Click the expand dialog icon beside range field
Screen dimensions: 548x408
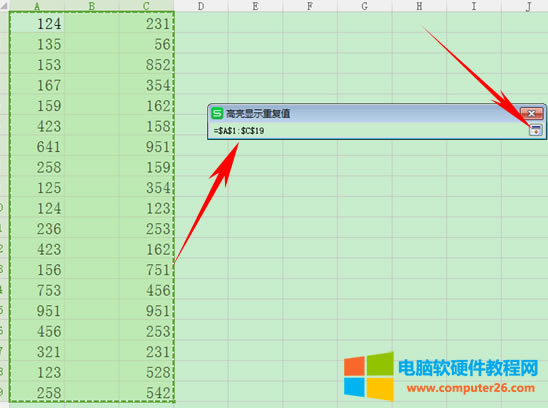[x=535, y=130]
